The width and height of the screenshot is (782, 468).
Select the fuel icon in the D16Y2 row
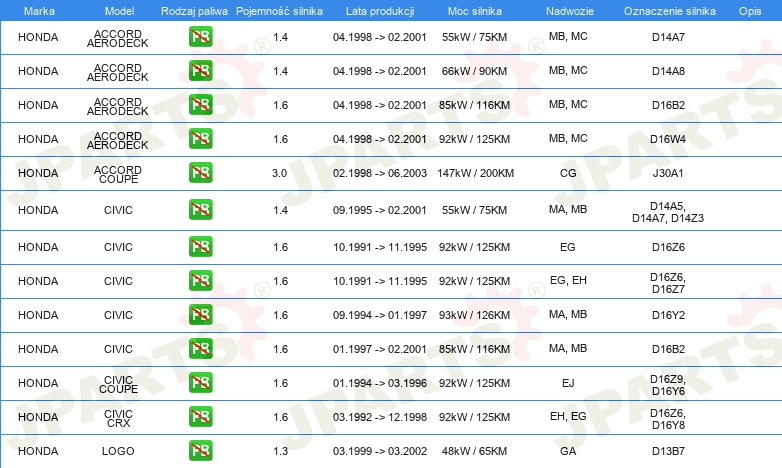tap(200, 314)
